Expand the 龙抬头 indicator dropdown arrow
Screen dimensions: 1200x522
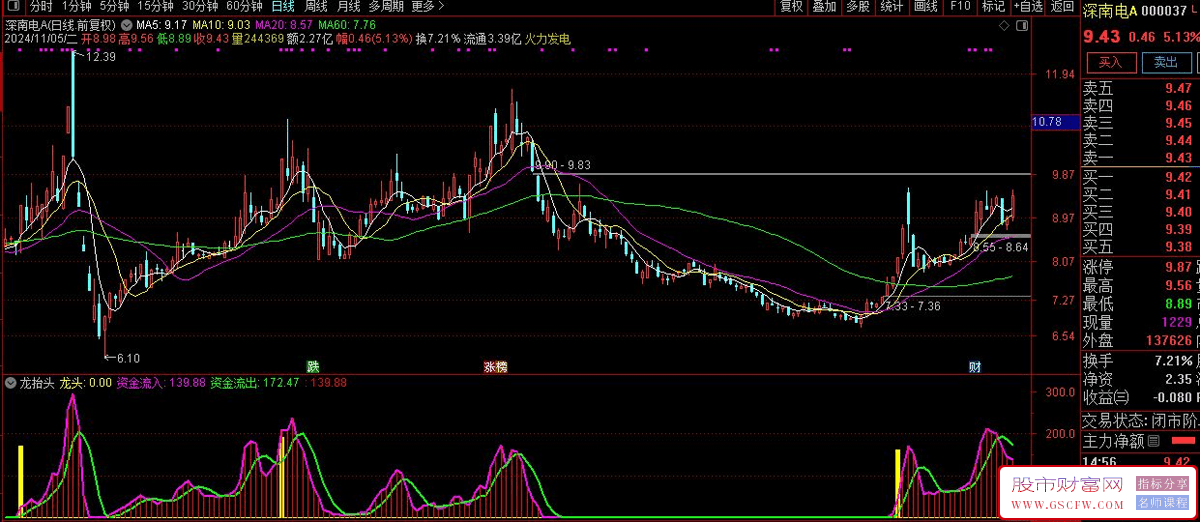[10, 383]
